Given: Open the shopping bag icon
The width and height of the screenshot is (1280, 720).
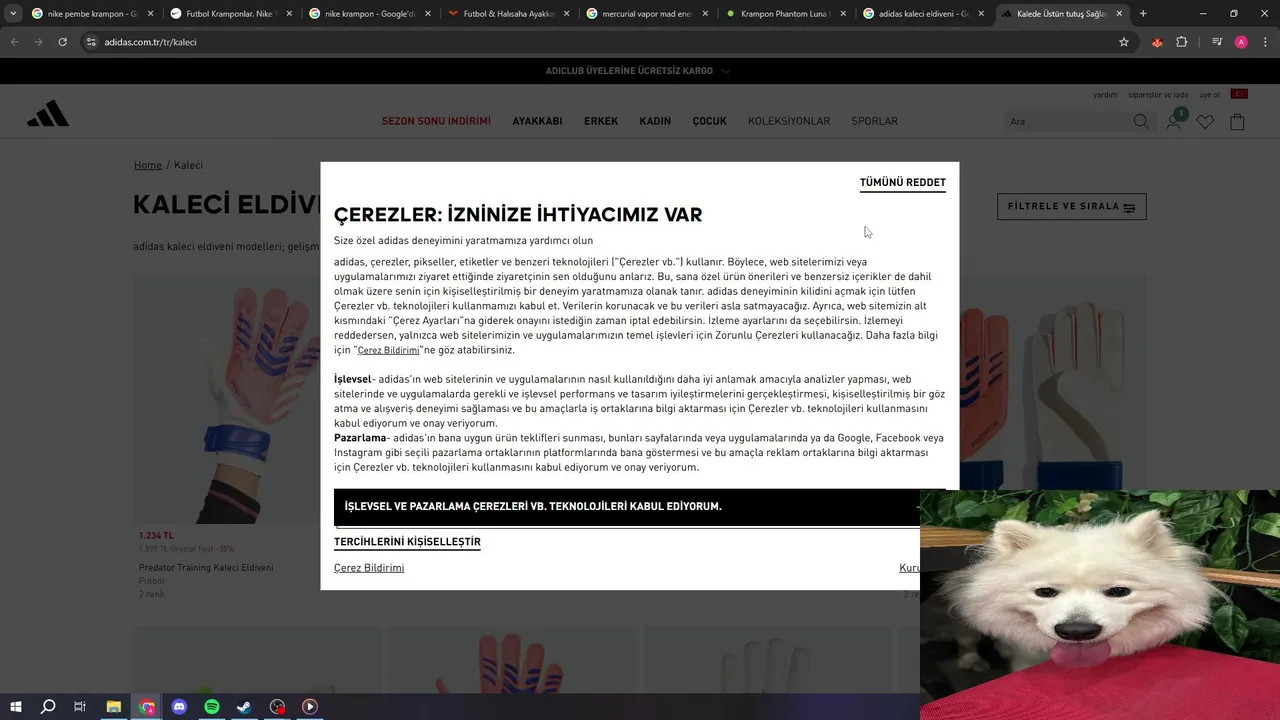Looking at the screenshot, I should tap(1237, 121).
